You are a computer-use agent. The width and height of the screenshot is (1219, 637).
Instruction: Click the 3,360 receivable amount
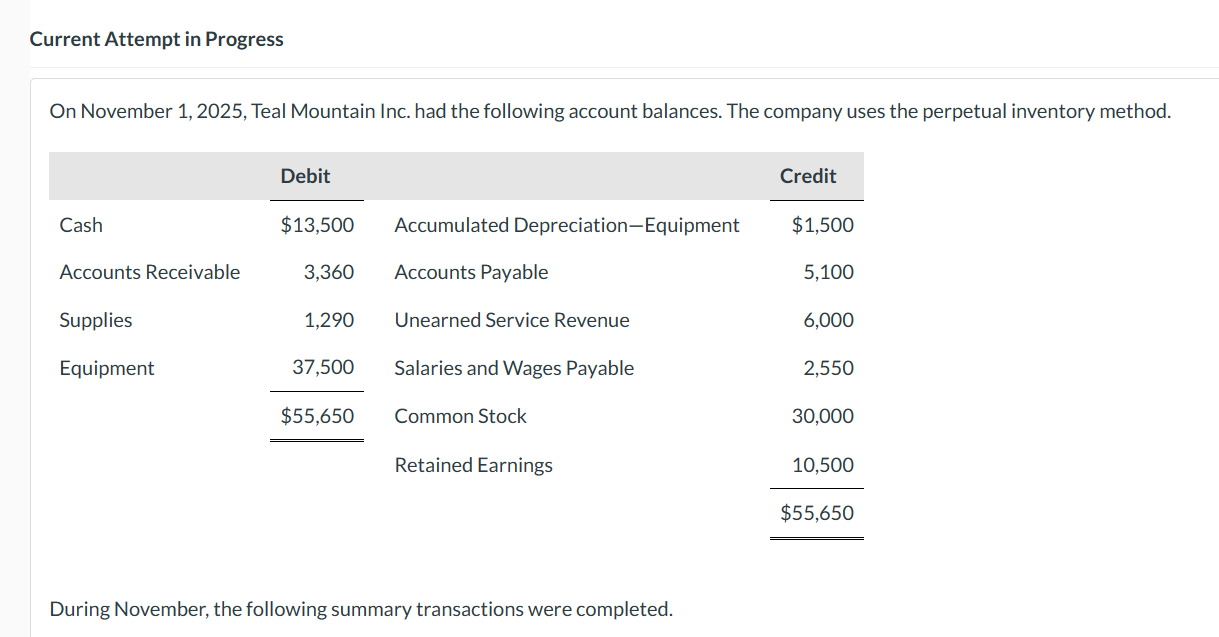pos(329,272)
